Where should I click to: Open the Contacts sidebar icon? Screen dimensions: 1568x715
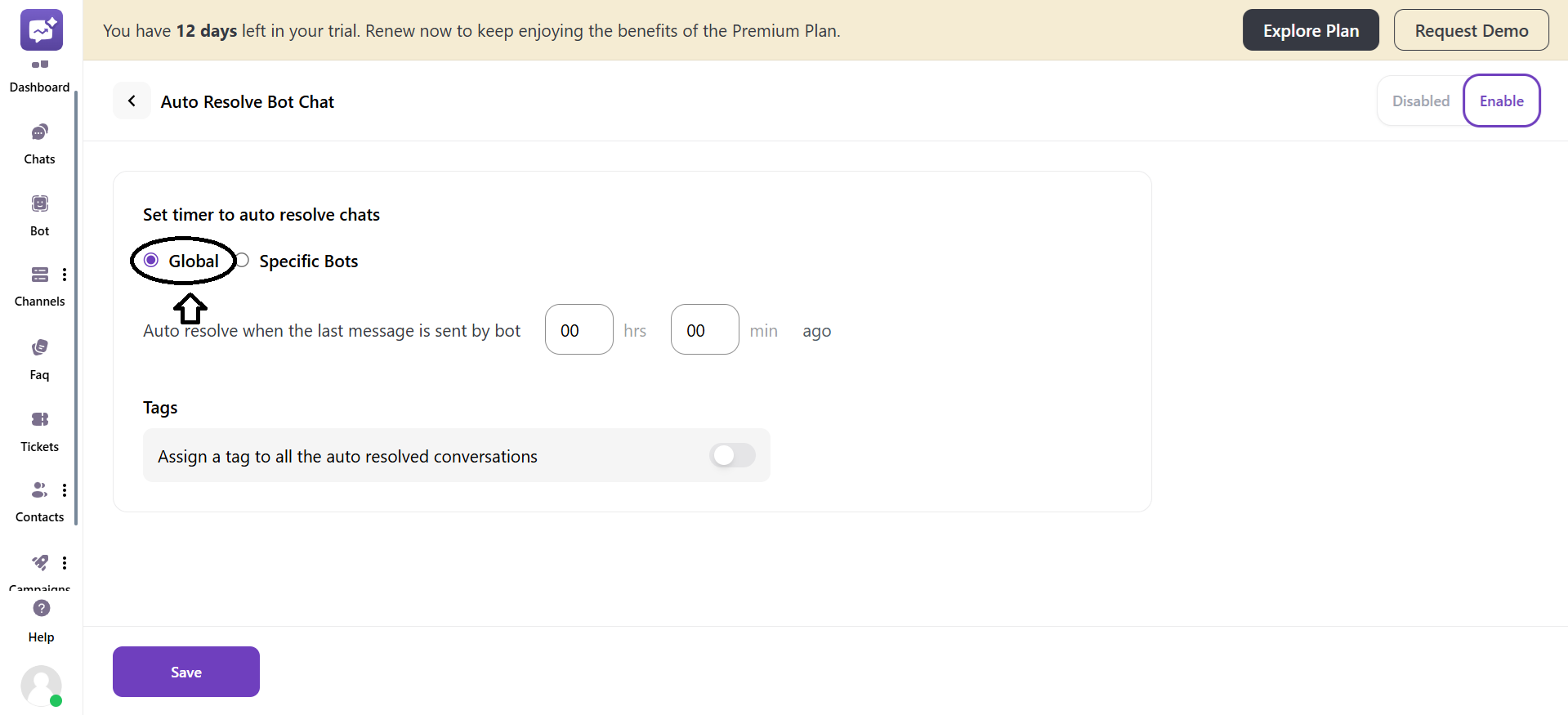pos(39,490)
